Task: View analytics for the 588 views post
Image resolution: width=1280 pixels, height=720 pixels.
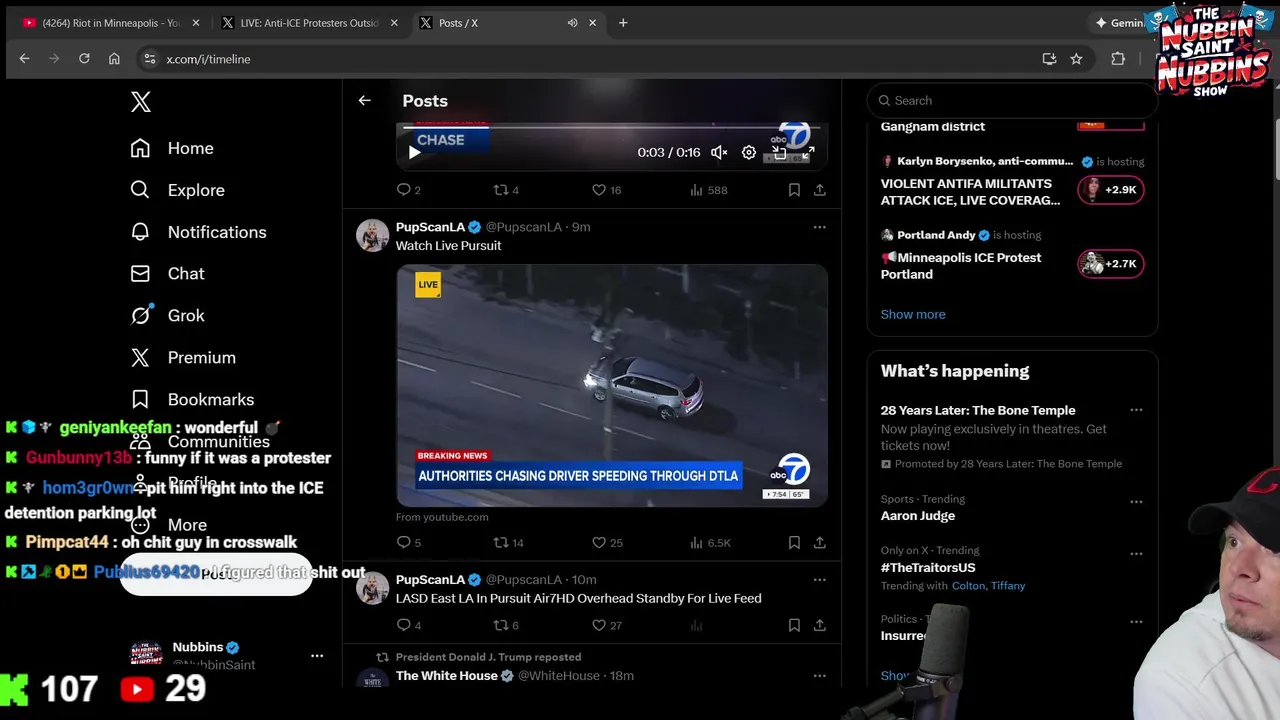Action: 709,190
